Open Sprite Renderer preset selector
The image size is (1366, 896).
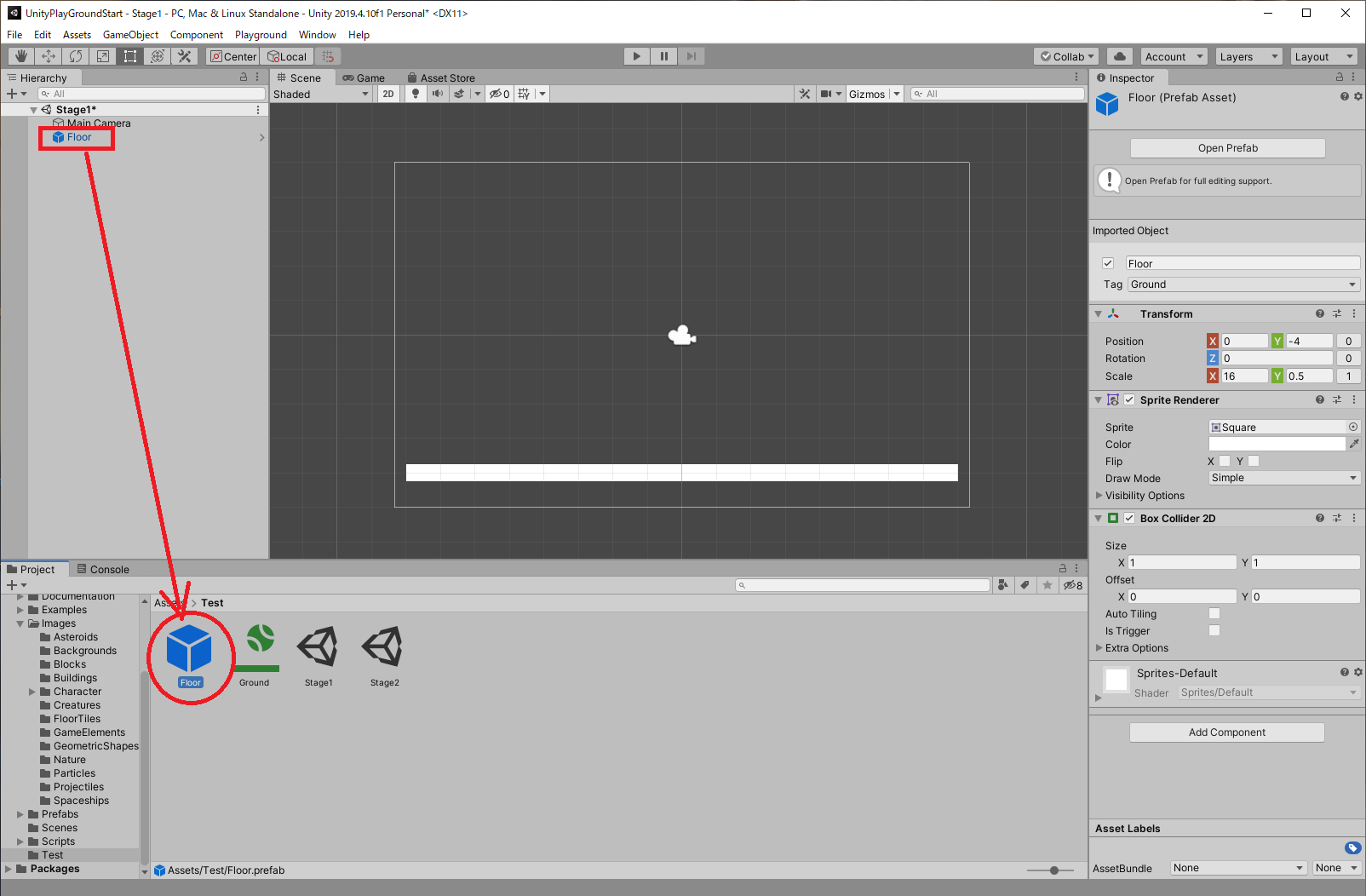pos(1337,399)
